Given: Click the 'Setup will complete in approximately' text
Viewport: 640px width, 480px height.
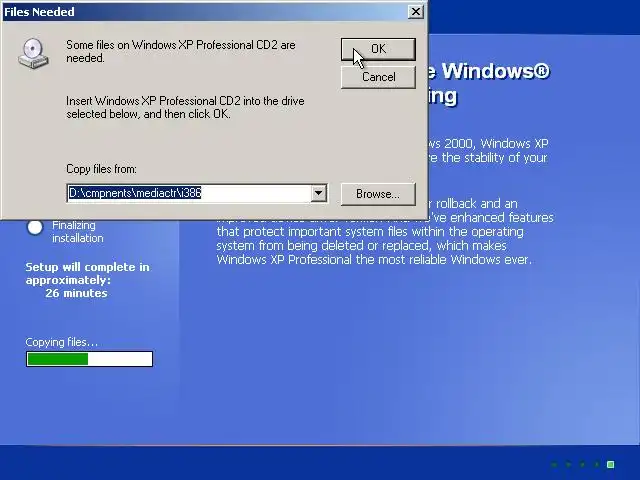Looking at the screenshot, I should [87, 273].
